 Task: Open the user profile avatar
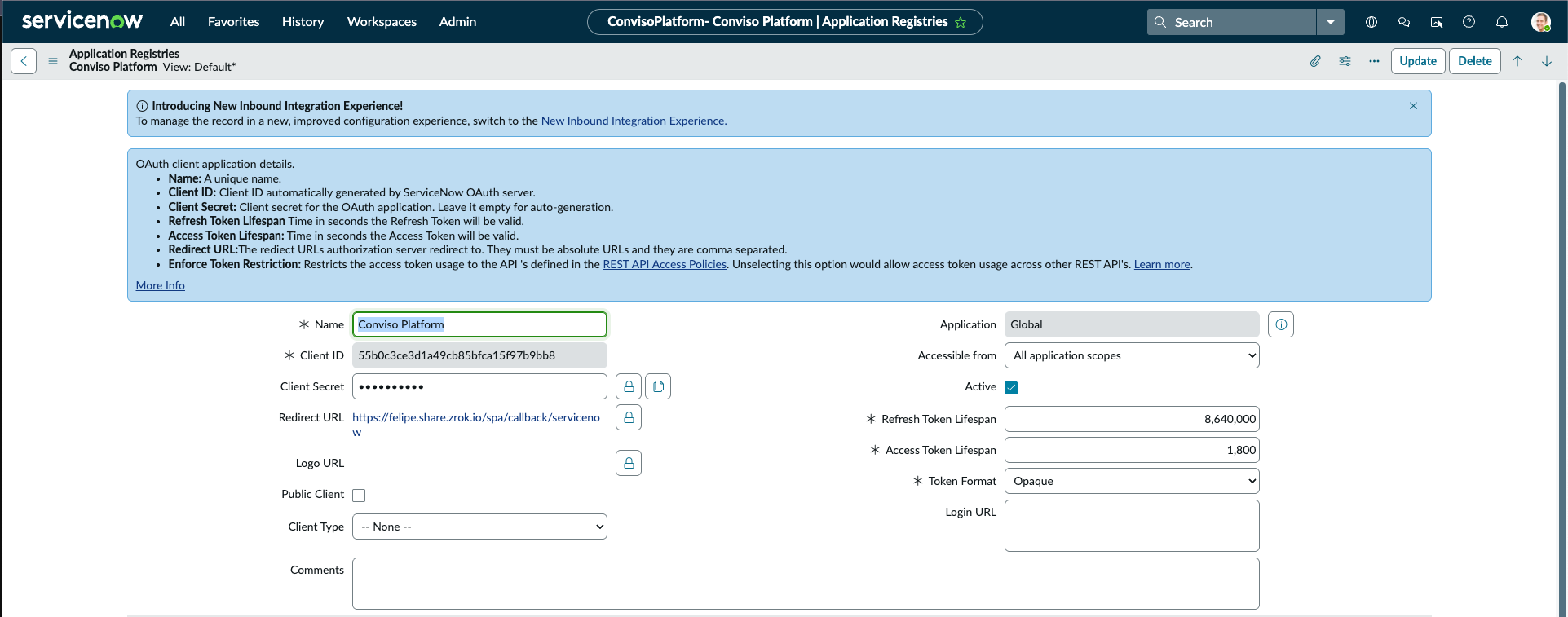click(x=1541, y=22)
